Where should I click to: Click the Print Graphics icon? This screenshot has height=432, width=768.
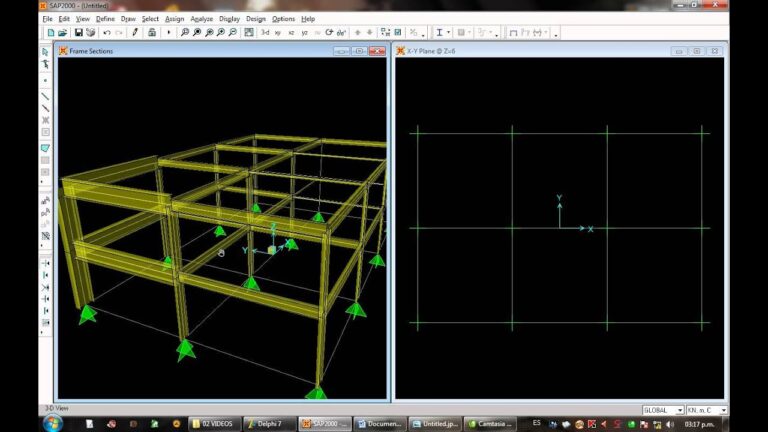[x=91, y=33]
